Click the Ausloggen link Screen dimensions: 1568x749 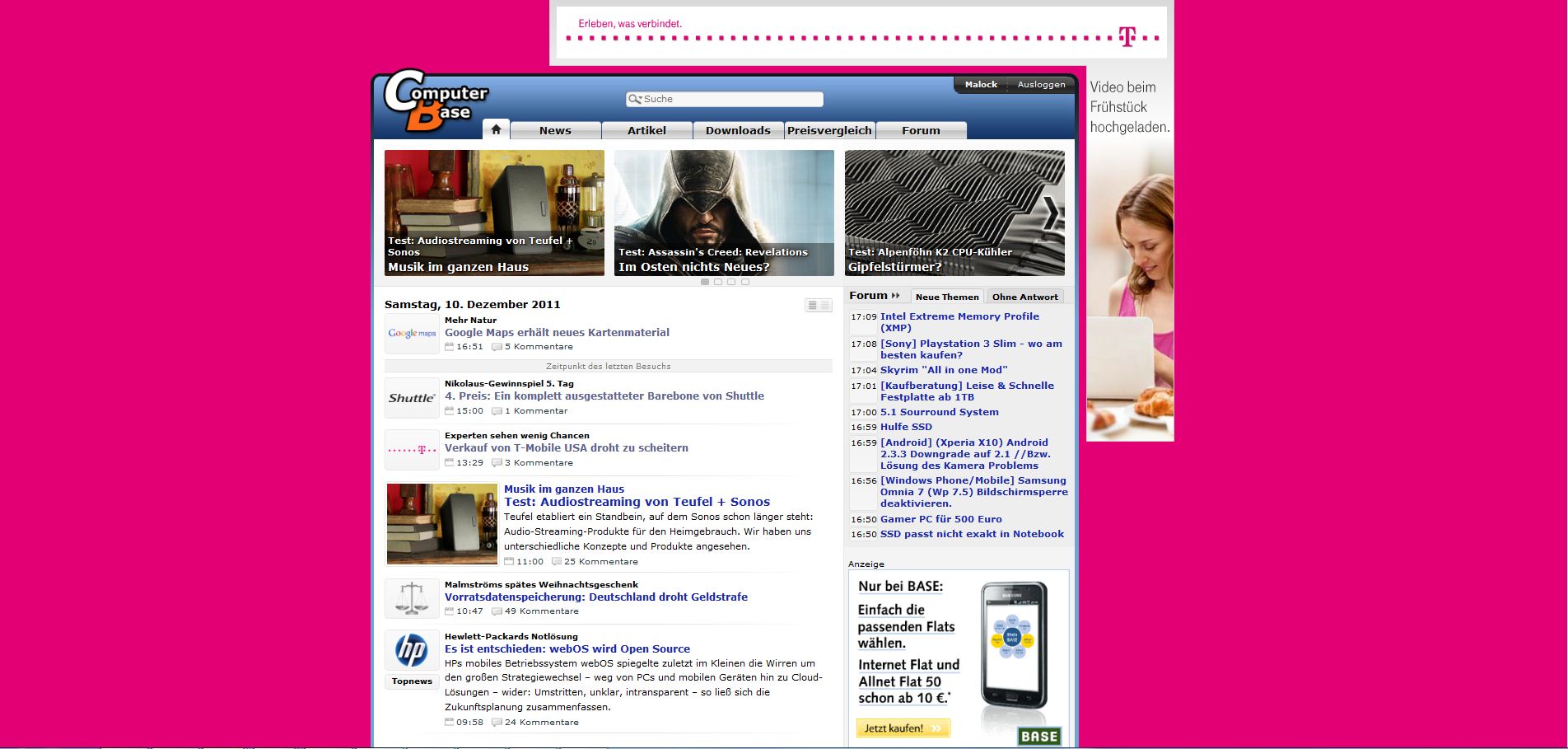point(1041,85)
